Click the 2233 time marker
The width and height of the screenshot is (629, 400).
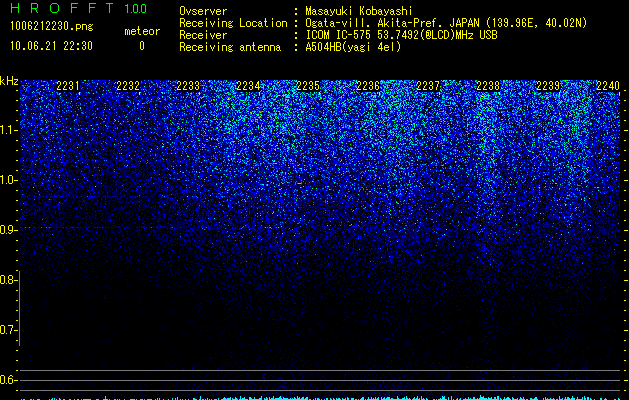tap(188, 86)
